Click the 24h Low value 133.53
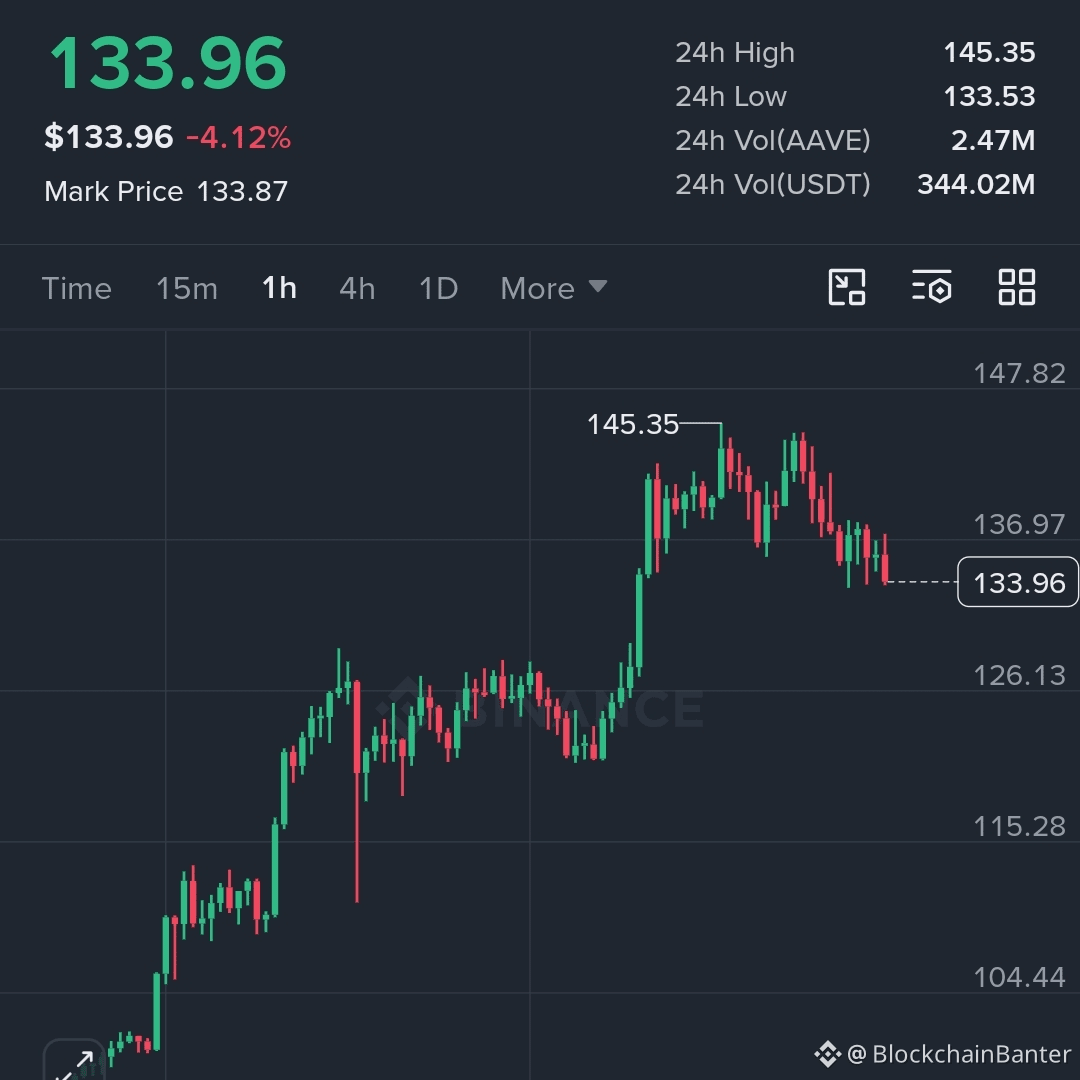 [x=989, y=97]
